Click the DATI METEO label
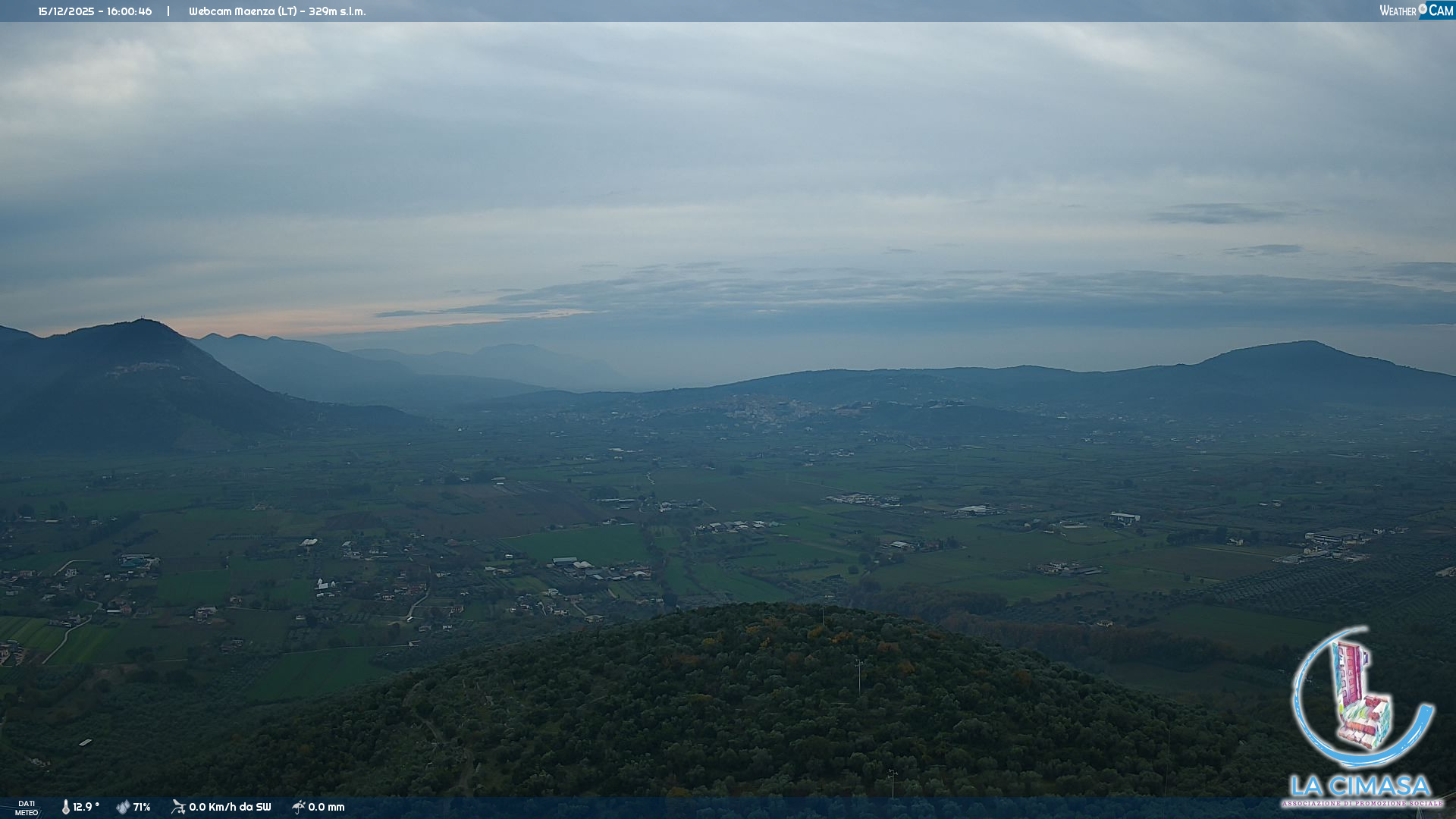Viewport: 1456px width, 819px height. [x=27, y=808]
